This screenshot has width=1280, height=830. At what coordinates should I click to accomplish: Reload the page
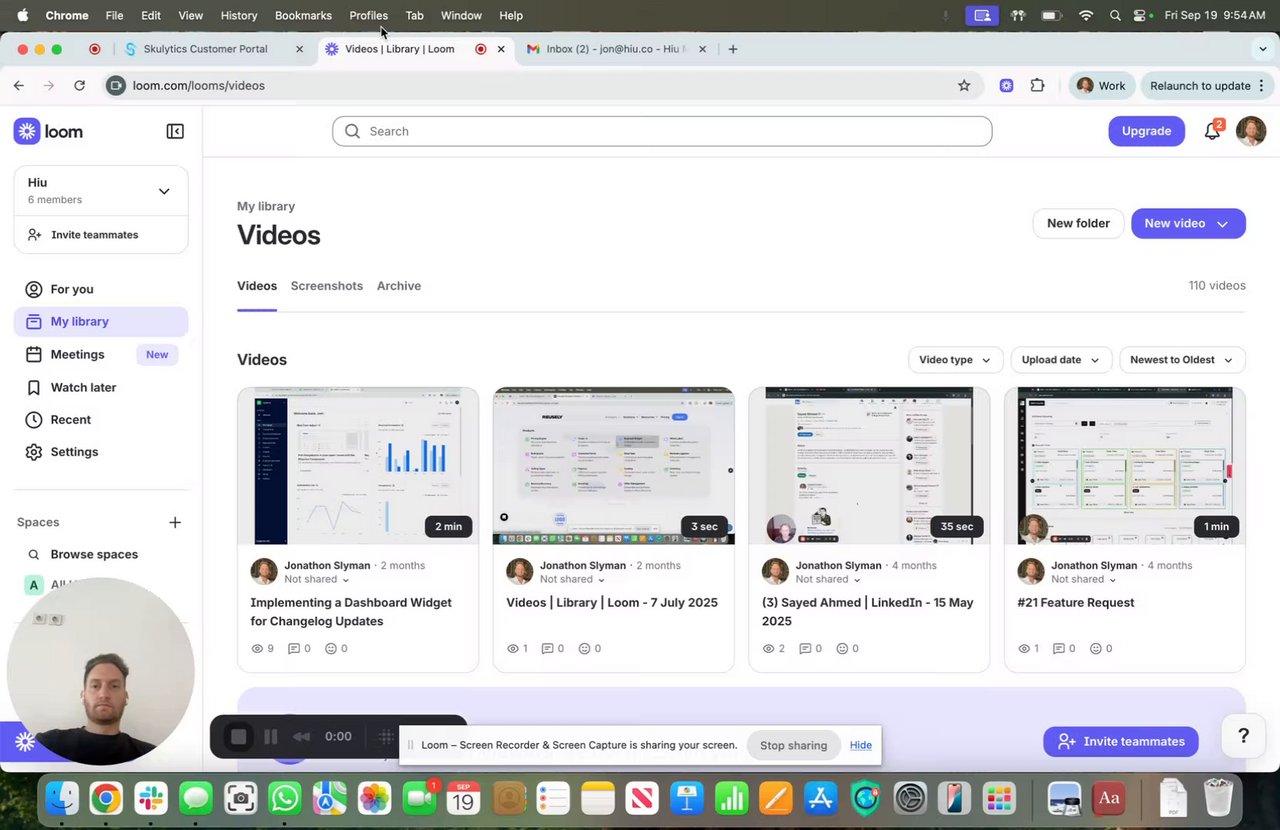click(79, 86)
